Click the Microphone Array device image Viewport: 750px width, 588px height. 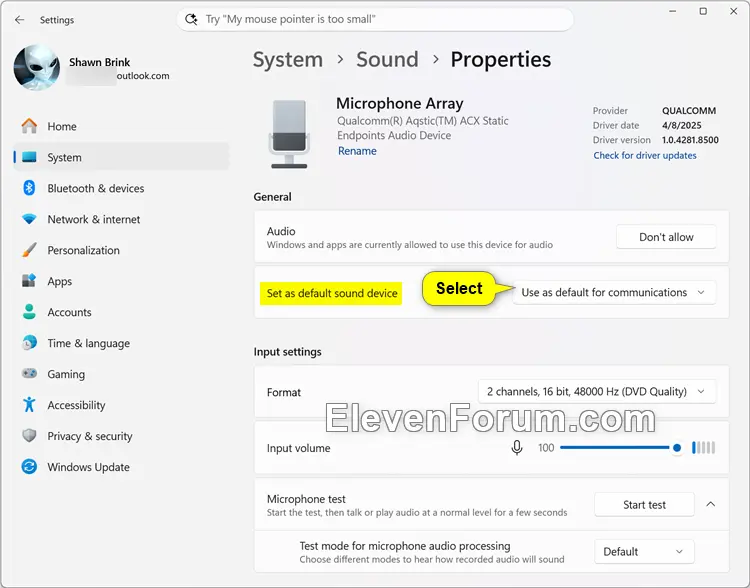click(x=289, y=134)
